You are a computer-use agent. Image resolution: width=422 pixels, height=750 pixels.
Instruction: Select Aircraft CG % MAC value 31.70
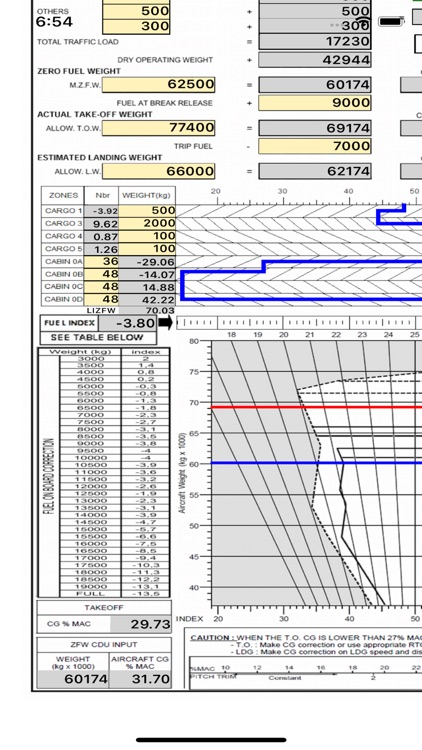(x=140, y=679)
